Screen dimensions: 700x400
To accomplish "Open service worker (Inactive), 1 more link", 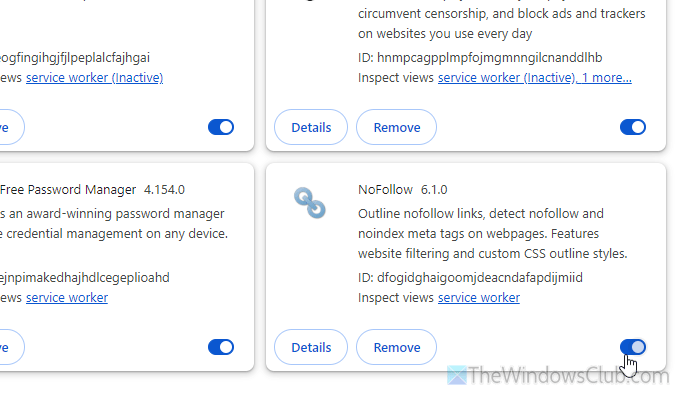I will [x=534, y=78].
